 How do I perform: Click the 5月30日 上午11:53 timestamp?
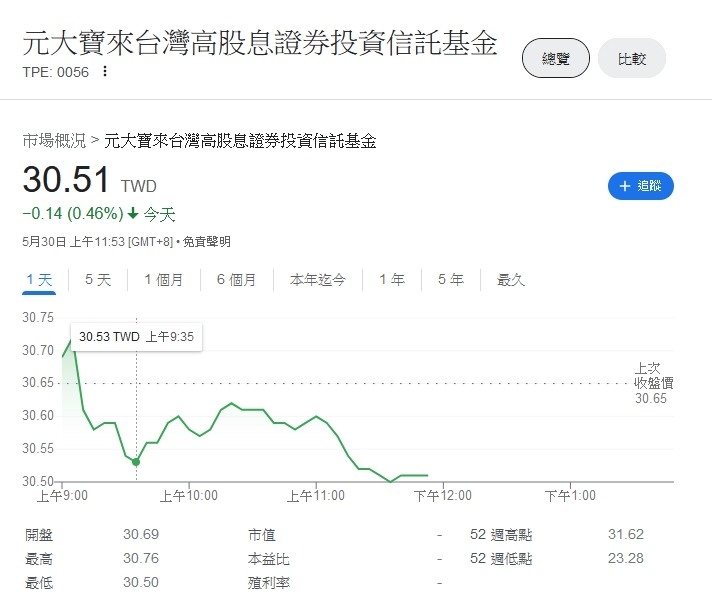(73, 242)
